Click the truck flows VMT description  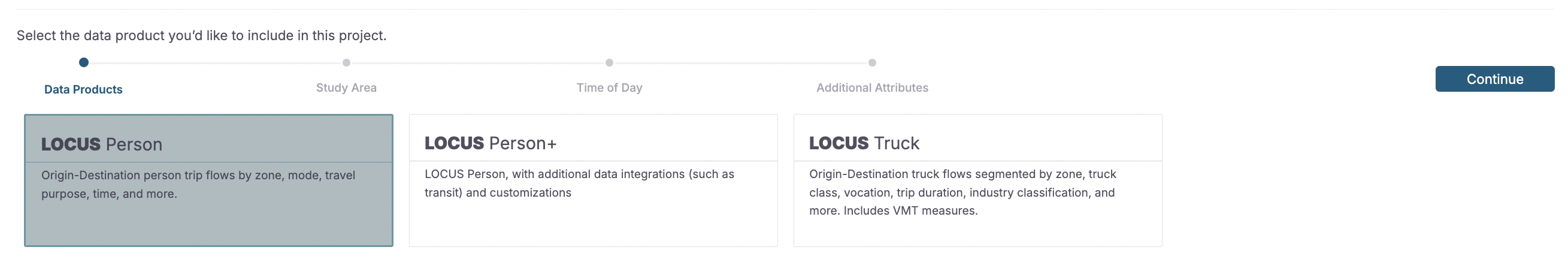[962, 192]
